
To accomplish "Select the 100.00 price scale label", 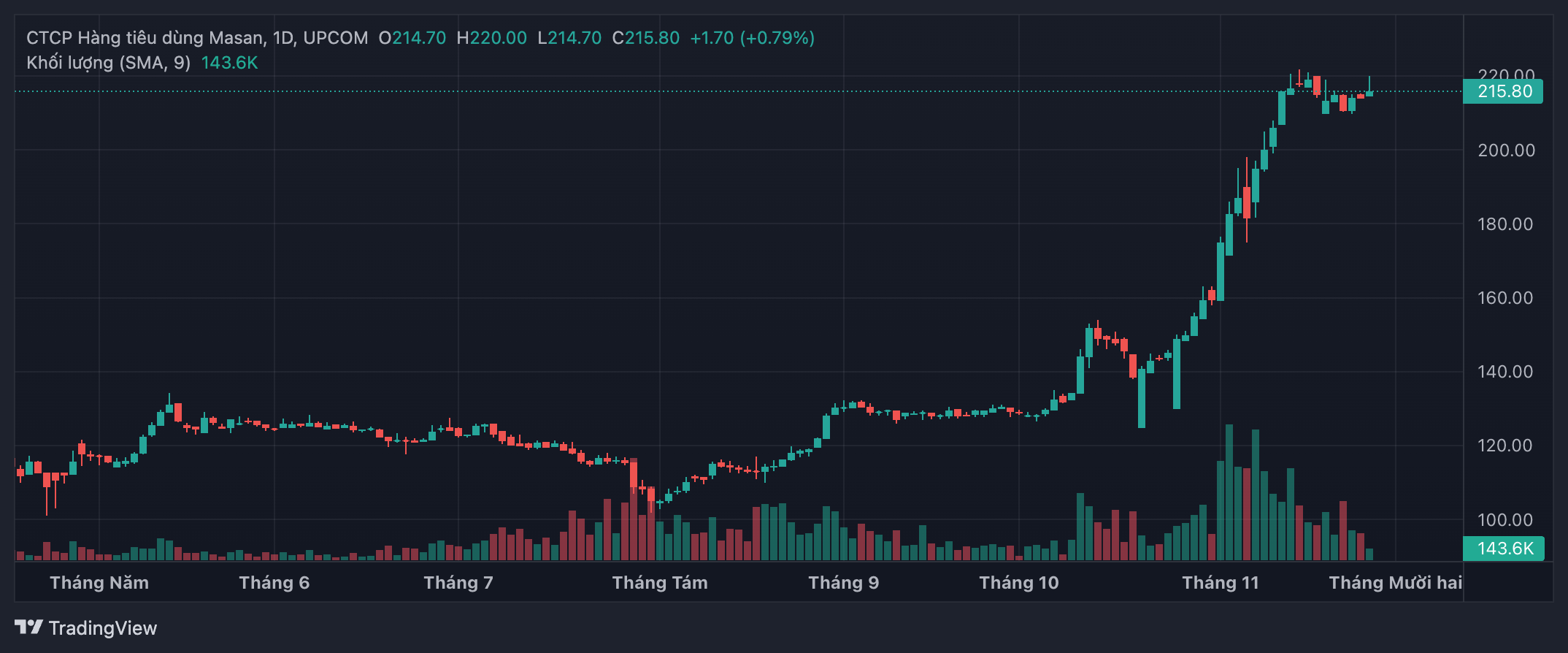I will tap(1506, 520).
